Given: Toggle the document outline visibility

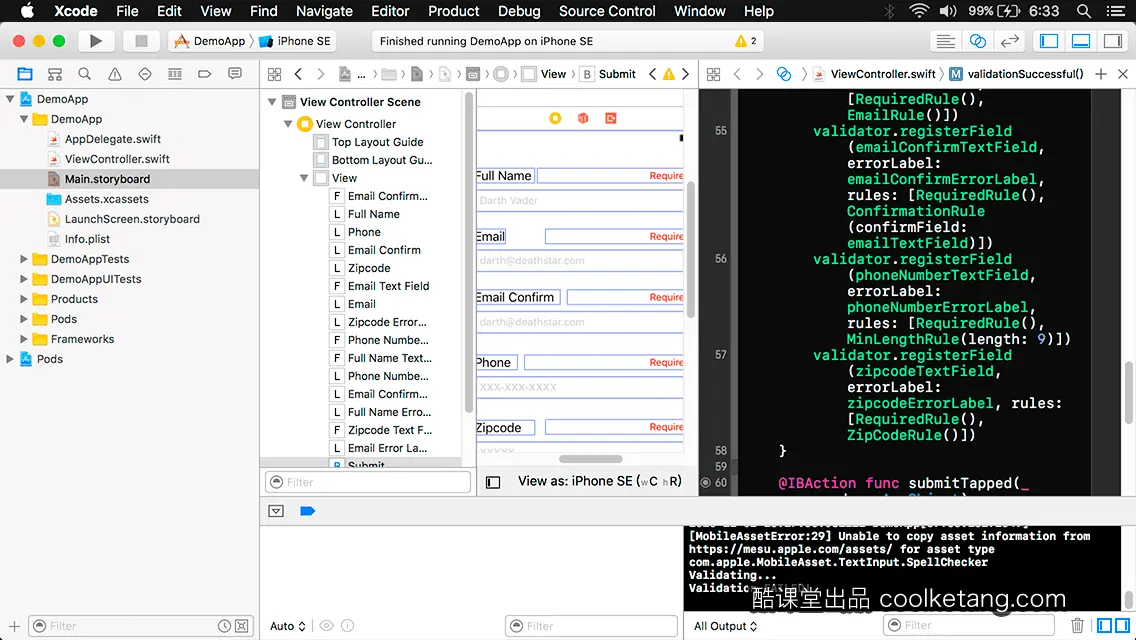Looking at the screenshot, I should (x=493, y=482).
